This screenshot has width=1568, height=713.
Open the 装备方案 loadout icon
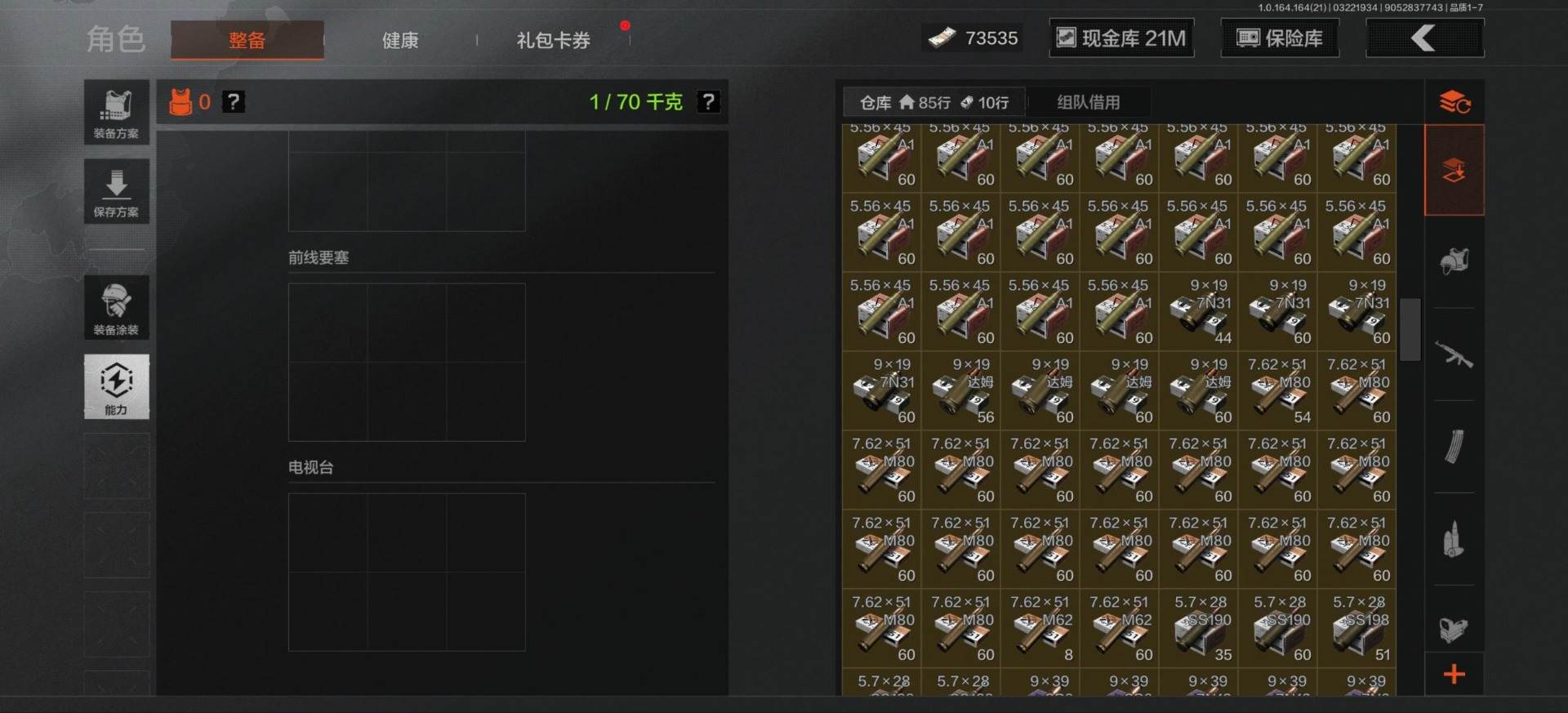(x=116, y=112)
